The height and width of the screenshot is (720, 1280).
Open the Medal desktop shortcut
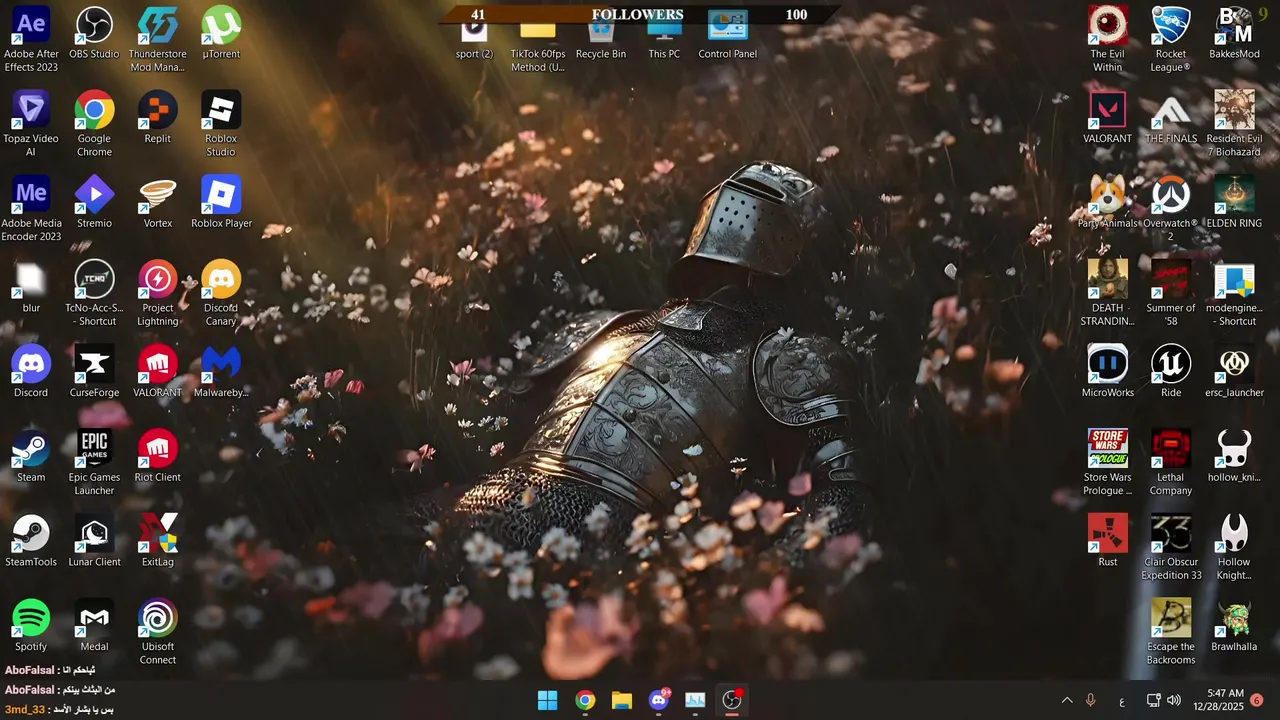(x=94, y=626)
